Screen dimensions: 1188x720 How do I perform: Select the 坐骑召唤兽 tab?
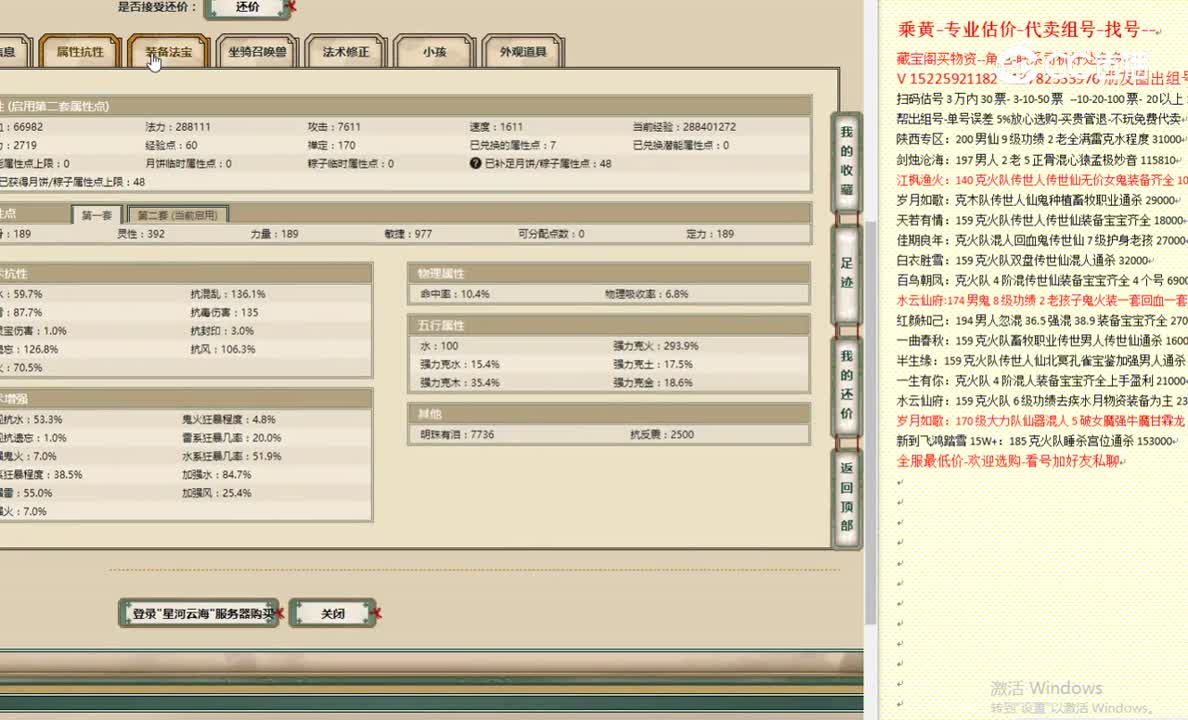pos(257,52)
